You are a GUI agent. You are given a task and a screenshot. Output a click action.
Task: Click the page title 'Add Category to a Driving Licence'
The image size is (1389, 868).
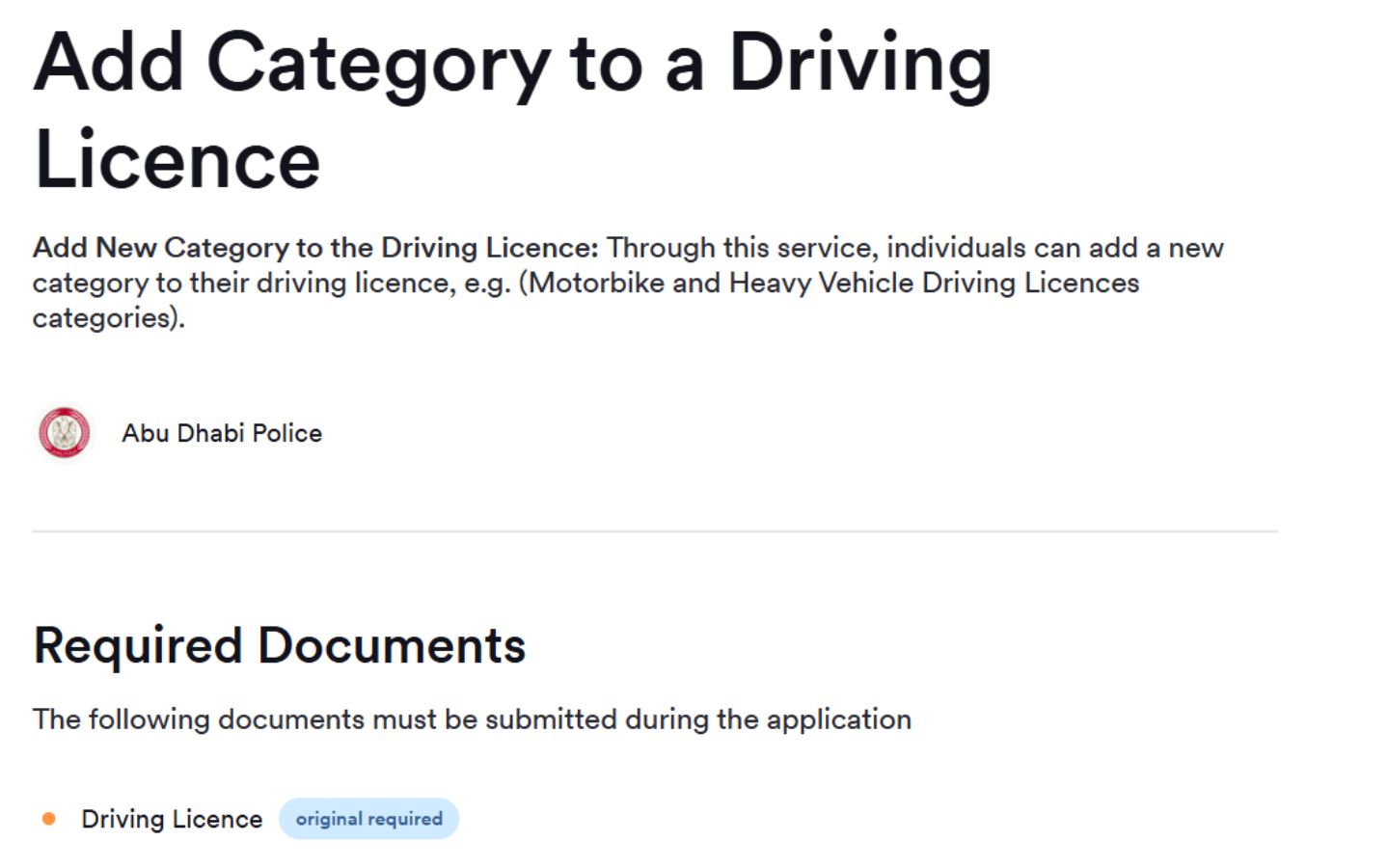tap(513, 106)
